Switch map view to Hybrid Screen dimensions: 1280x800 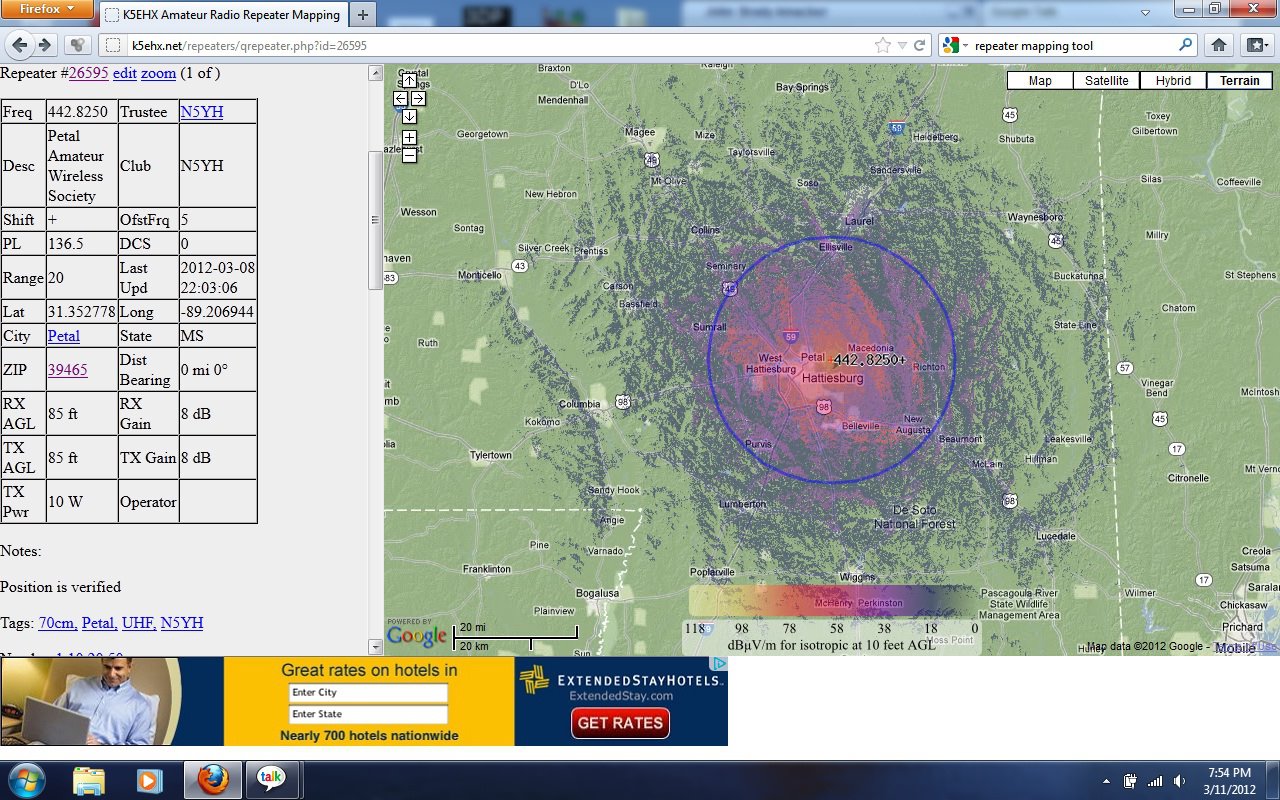(x=1172, y=81)
